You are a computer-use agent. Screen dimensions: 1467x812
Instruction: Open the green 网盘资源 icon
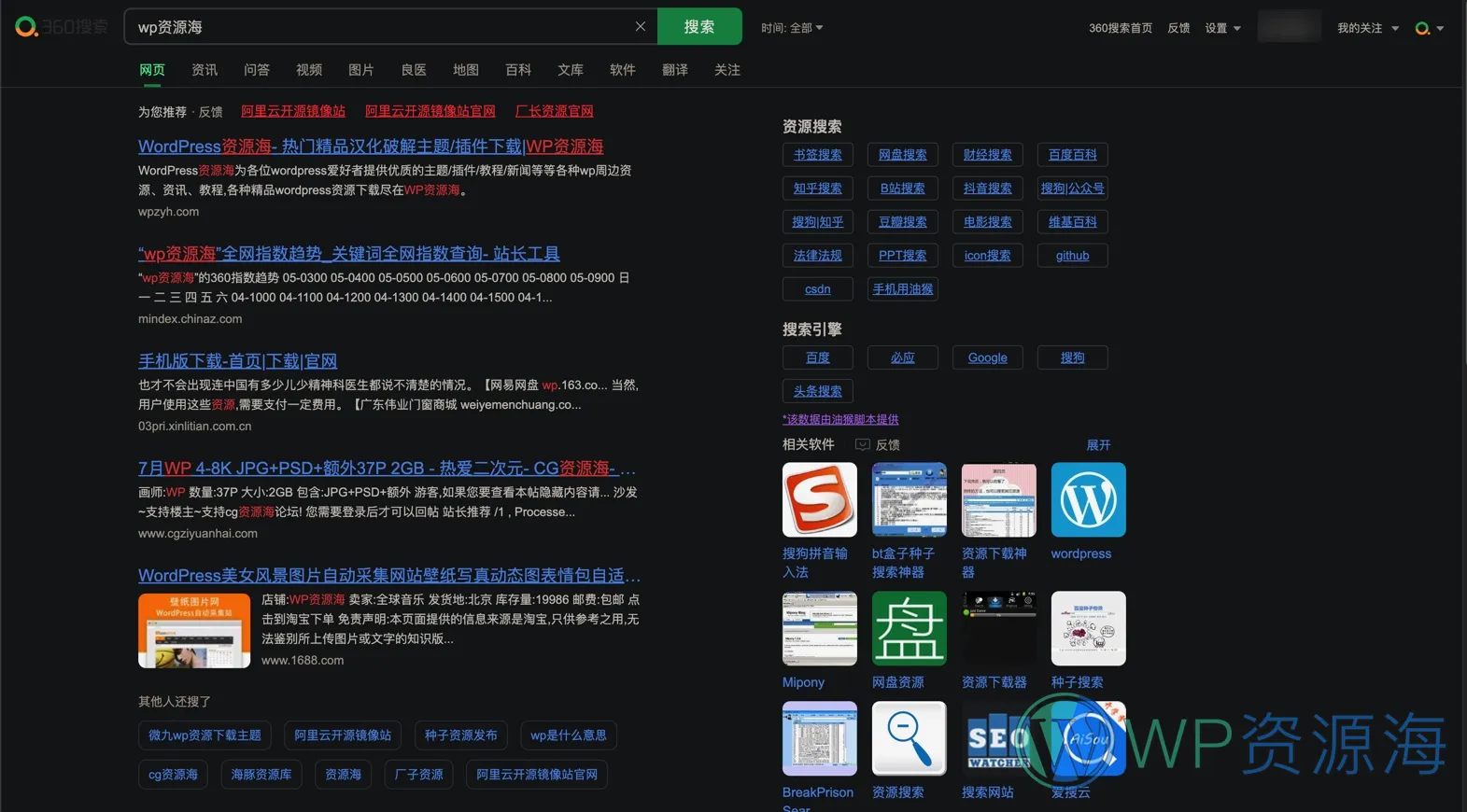pos(909,628)
